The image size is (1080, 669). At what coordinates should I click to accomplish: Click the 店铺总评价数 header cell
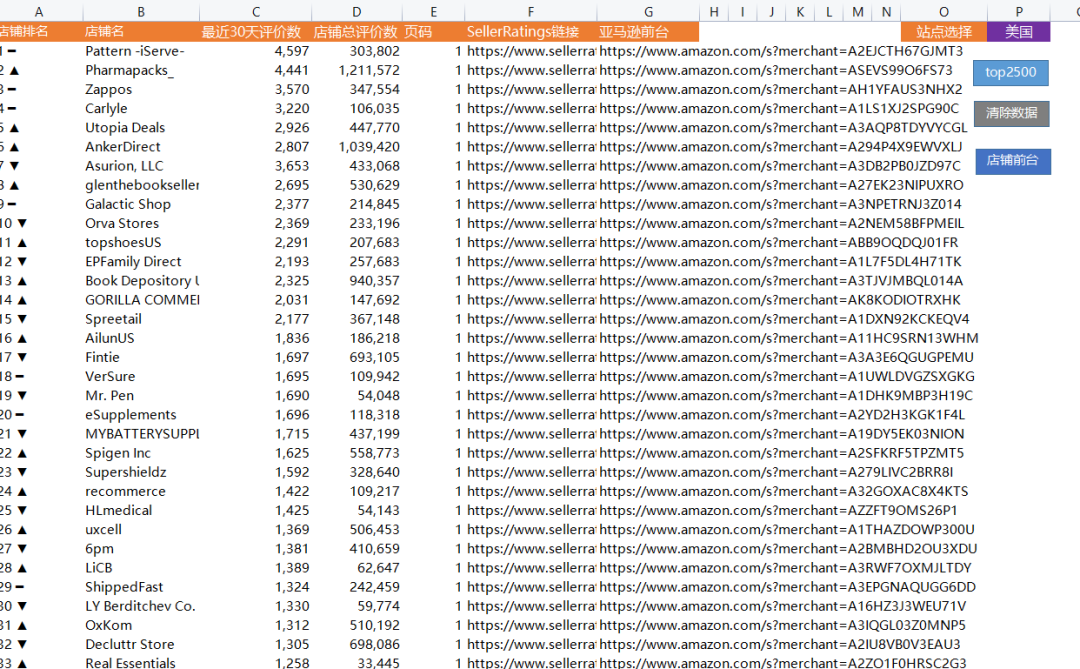[x=356, y=32]
